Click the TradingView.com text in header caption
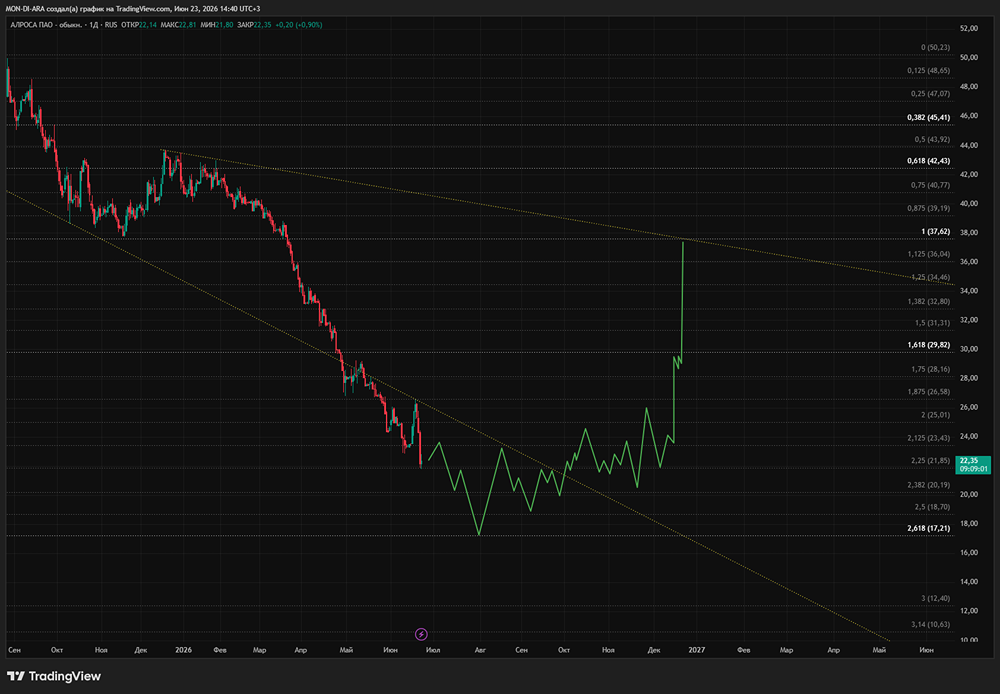The width and height of the screenshot is (1000, 694). pos(144,9)
